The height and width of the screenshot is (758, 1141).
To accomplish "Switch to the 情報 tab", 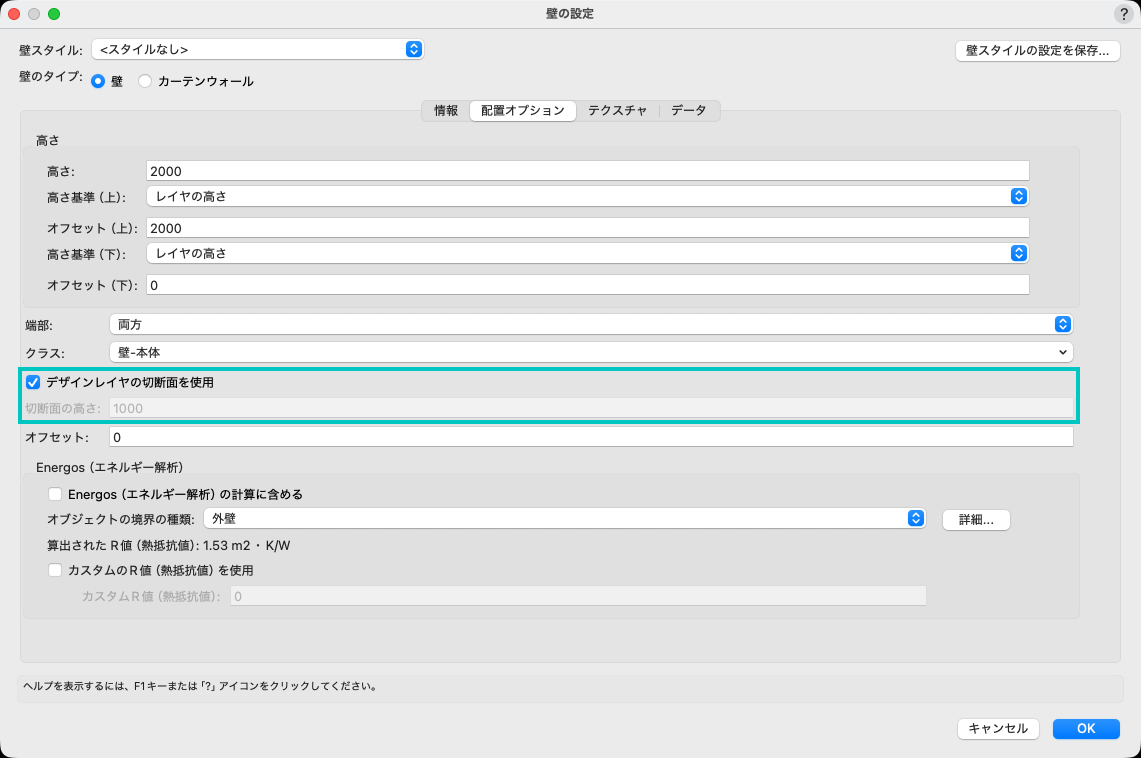I will (x=446, y=111).
